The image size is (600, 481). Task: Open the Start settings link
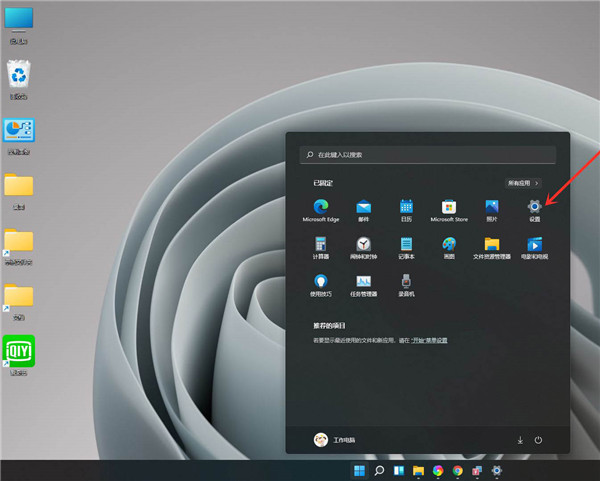tap(430, 341)
